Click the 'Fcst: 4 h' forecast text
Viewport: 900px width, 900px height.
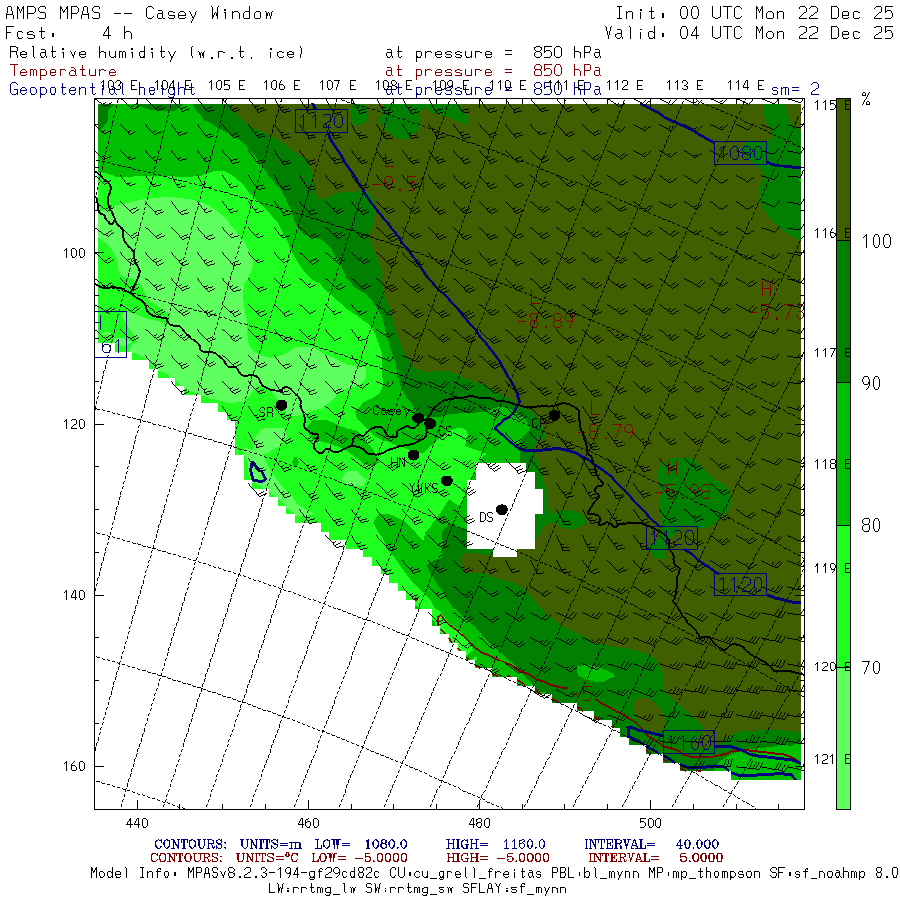point(69,33)
